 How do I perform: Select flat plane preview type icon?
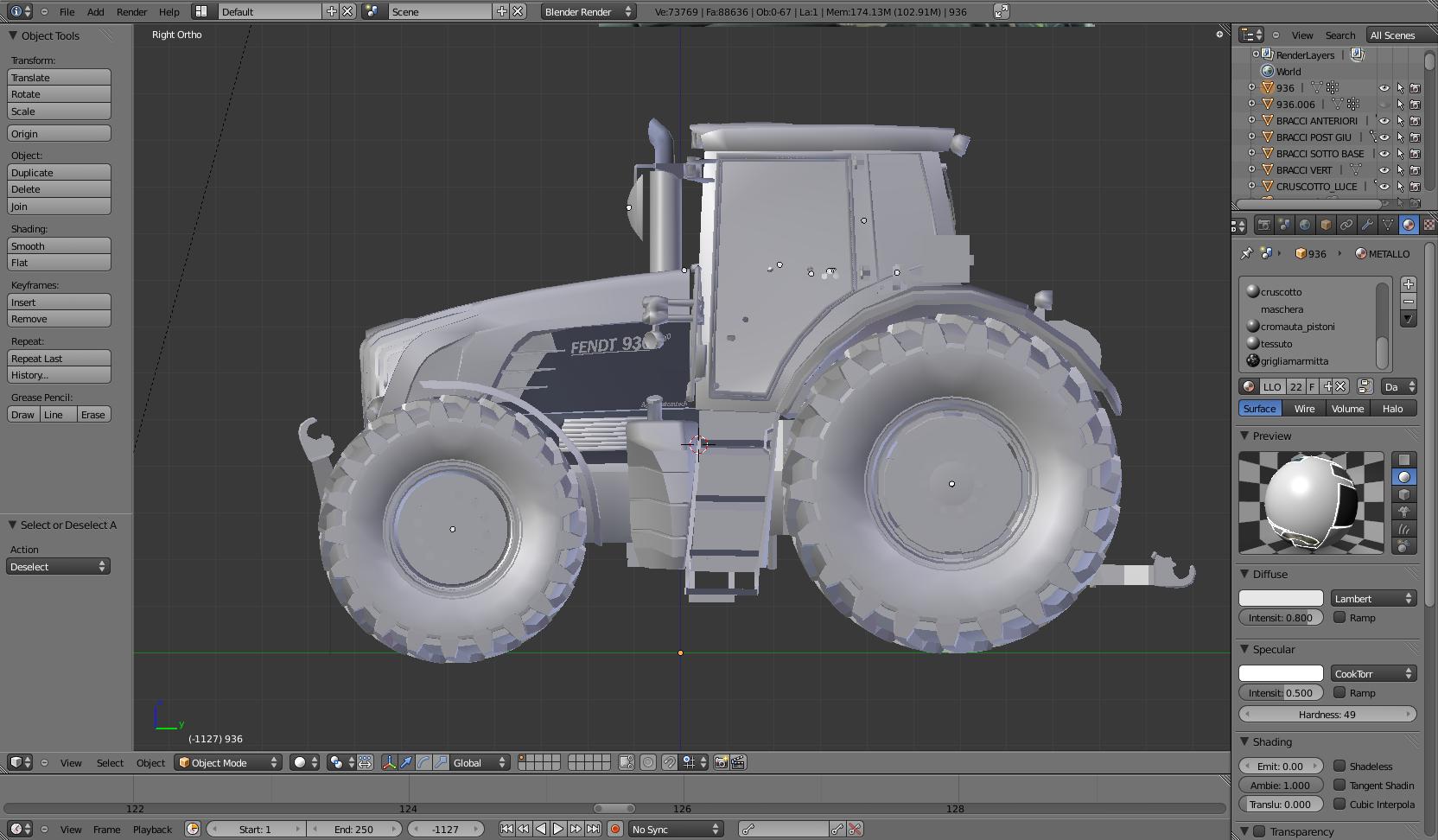click(1404, 460)
